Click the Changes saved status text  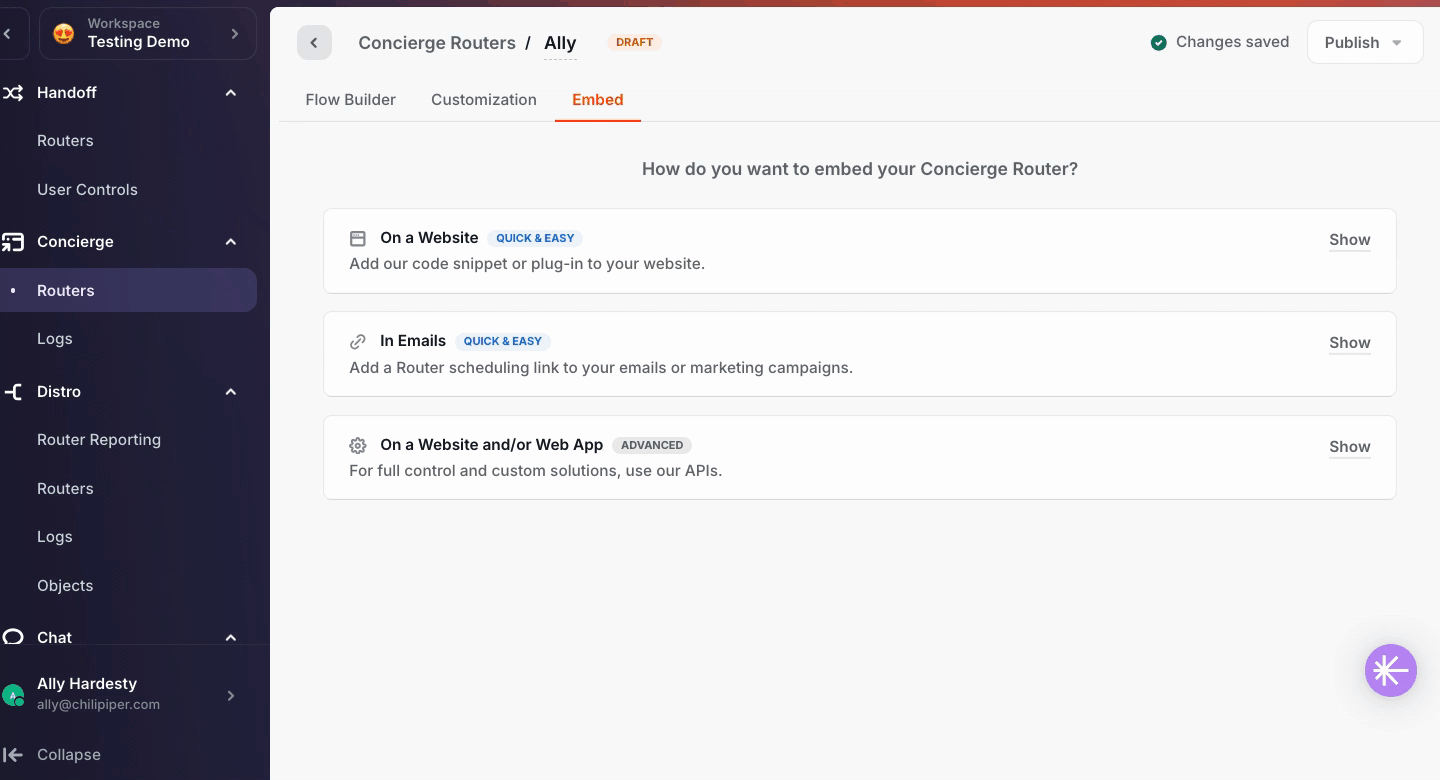[1232, 42]
